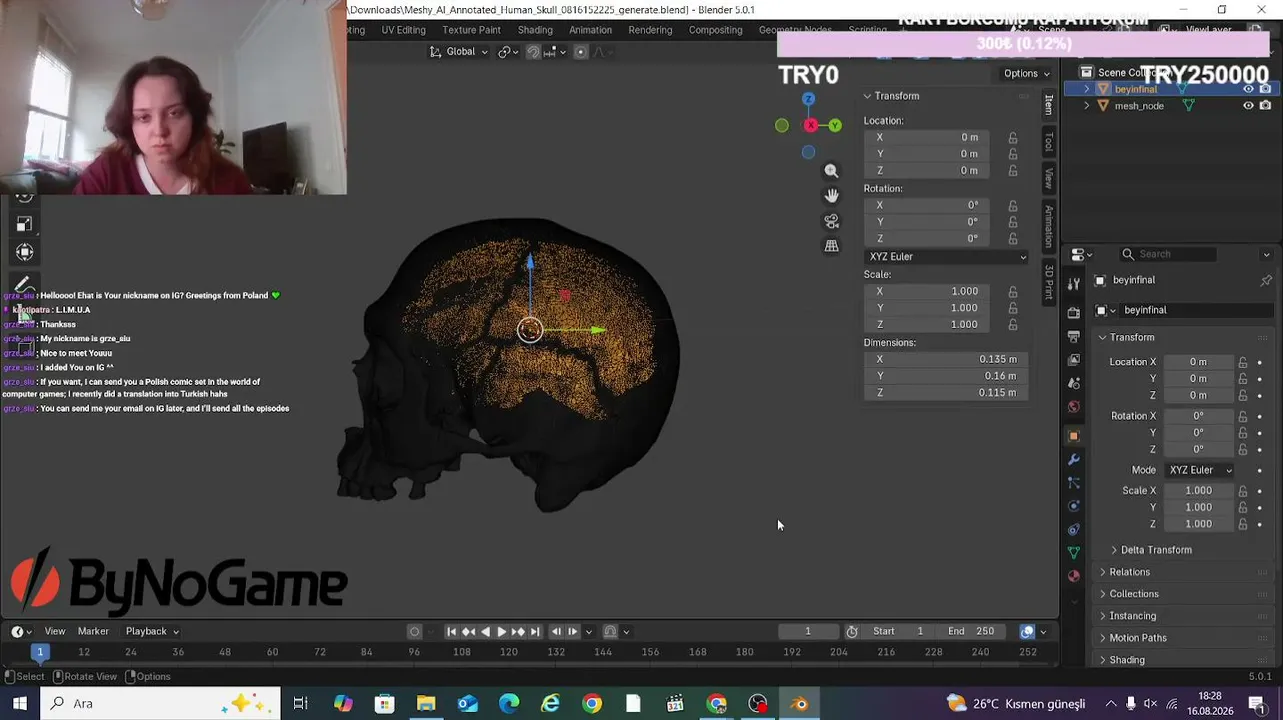1283x720 pixels.
Task: Open File Explorer from the taskbar
Action: point(426,704)
